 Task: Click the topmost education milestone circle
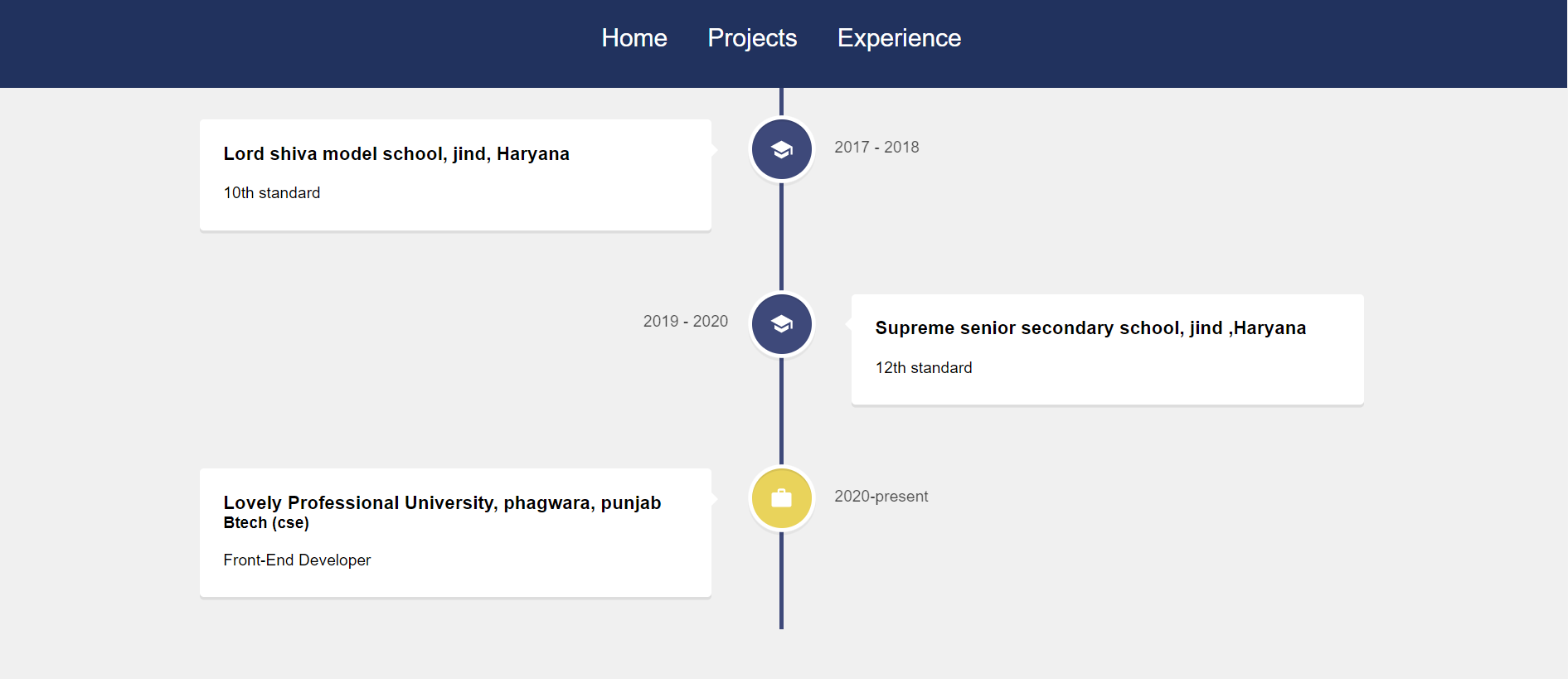[781, 149]
